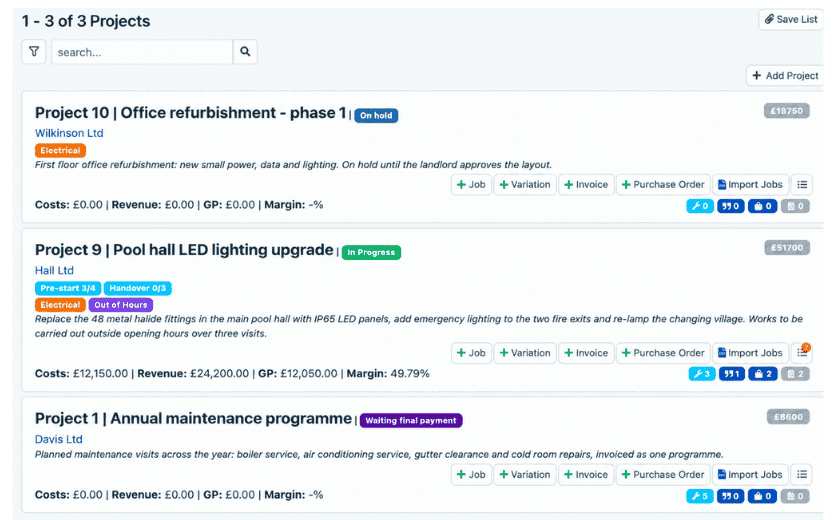Image resolution: width=840 pixels, height=520 pixels.
Task: Click the In Progress status badge
Action: (x=371, y=252)
